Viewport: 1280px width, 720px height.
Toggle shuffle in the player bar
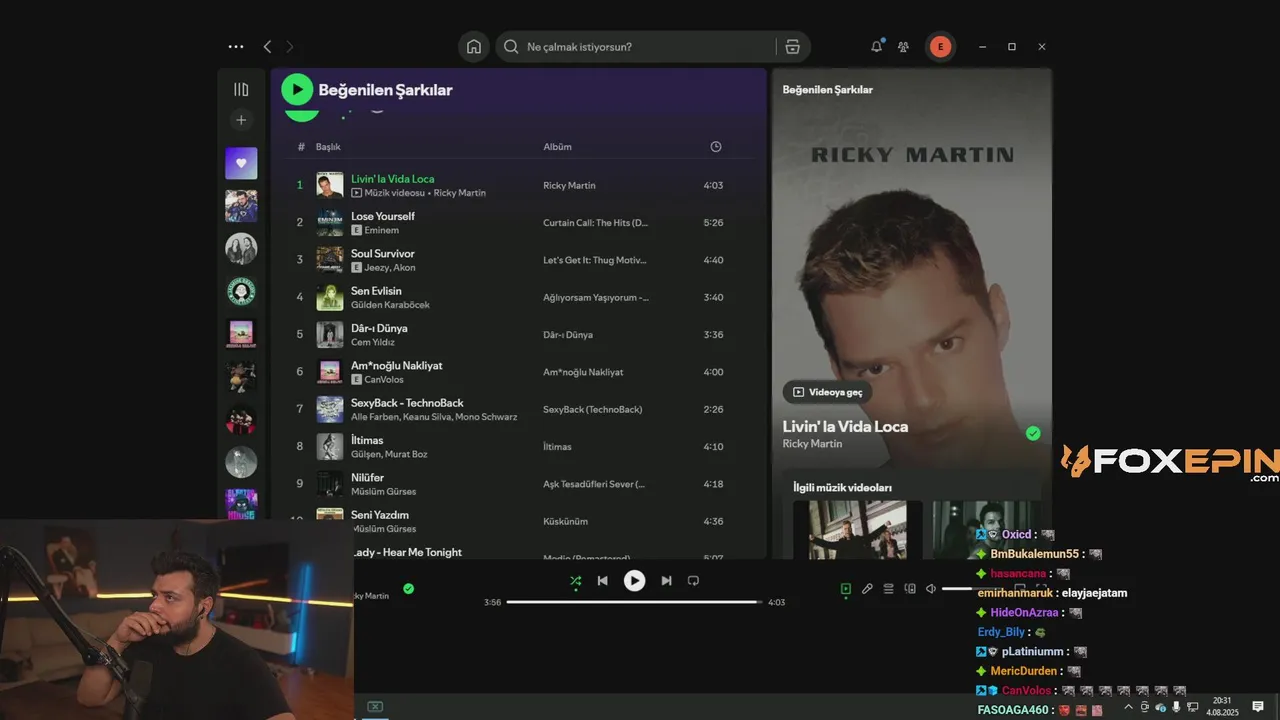click(x=575, y=581)
